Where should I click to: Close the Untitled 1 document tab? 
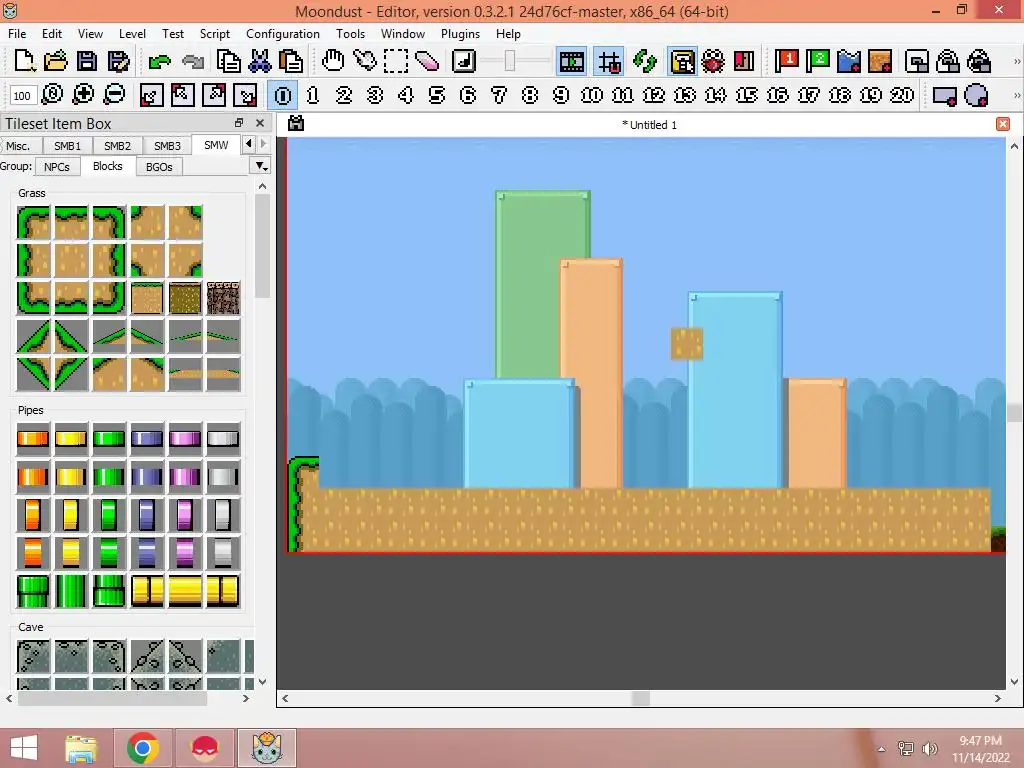[x=1003, y=124]
